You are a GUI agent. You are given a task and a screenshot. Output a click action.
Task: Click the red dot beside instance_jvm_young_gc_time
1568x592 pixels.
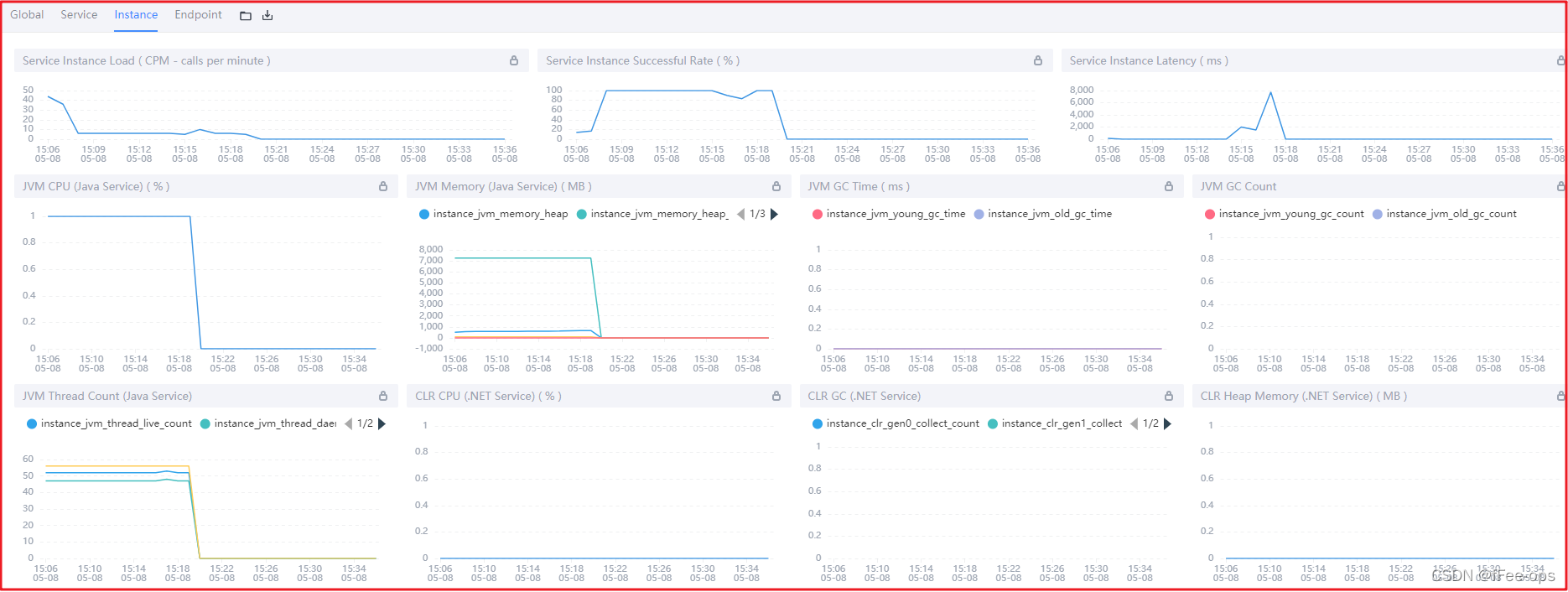pos(818,214)
